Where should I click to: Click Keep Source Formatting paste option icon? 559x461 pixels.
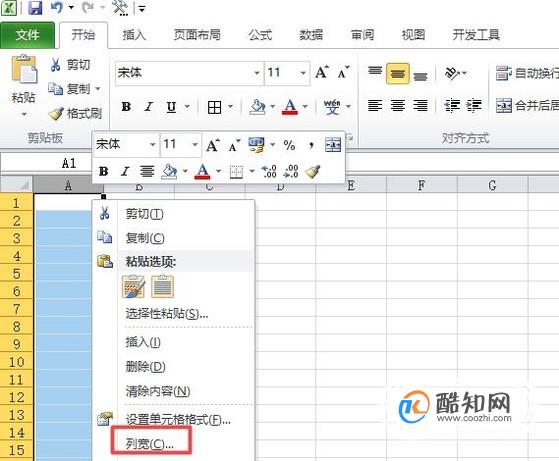coord(133,287)
